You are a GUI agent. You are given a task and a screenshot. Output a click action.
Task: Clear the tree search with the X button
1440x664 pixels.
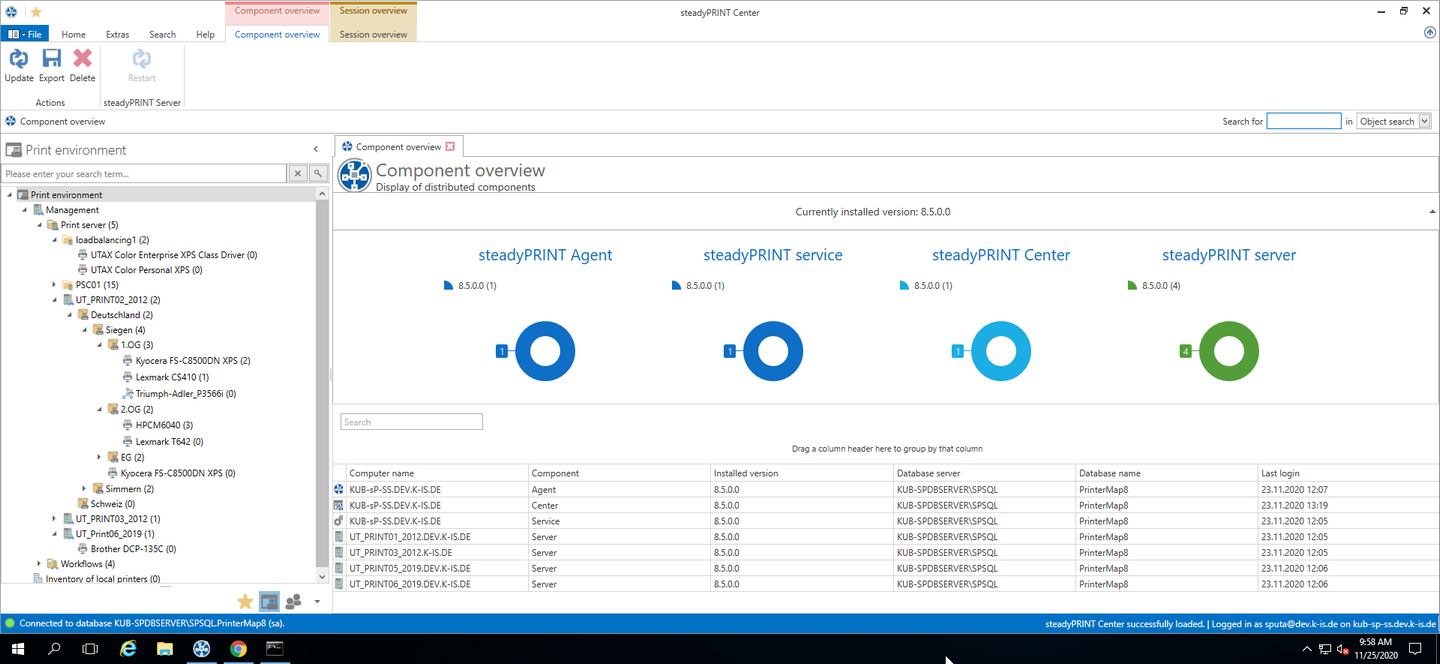tap(298, 174)
